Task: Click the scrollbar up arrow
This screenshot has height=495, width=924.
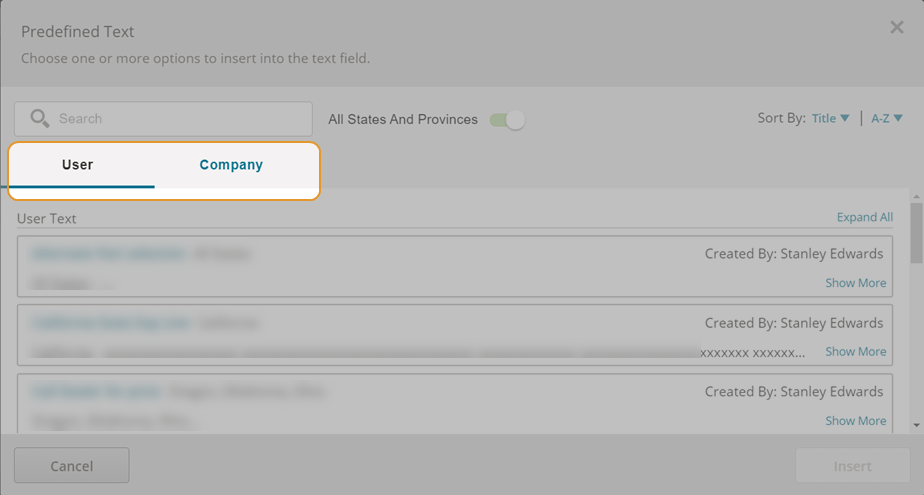Action: [x=916, y=197]
